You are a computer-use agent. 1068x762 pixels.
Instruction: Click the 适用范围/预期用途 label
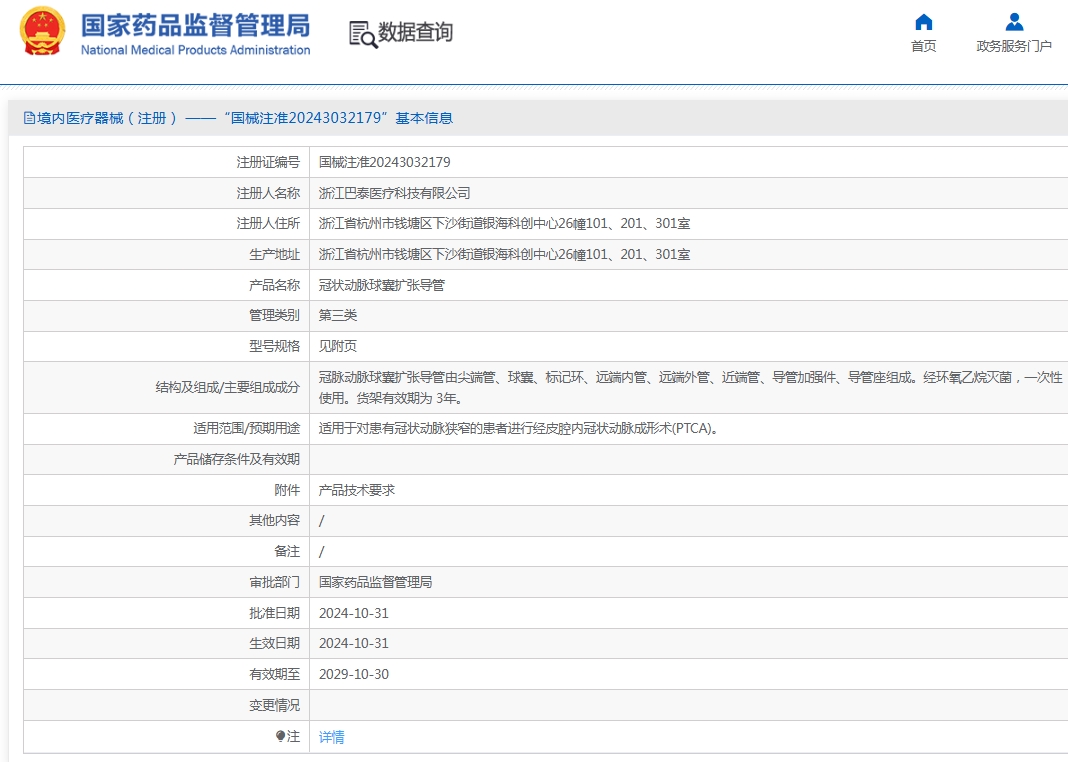[247, 428]
